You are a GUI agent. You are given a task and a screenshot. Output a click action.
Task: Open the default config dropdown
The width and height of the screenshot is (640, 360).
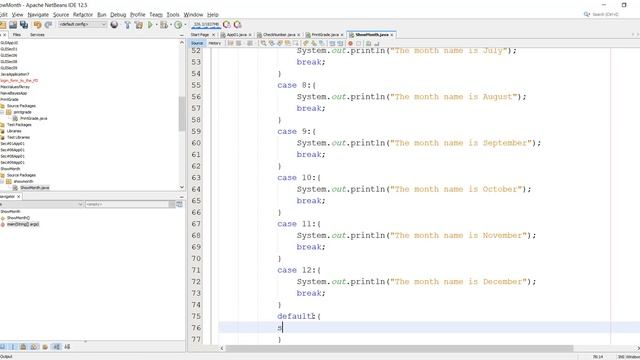(x=82, y=24)
